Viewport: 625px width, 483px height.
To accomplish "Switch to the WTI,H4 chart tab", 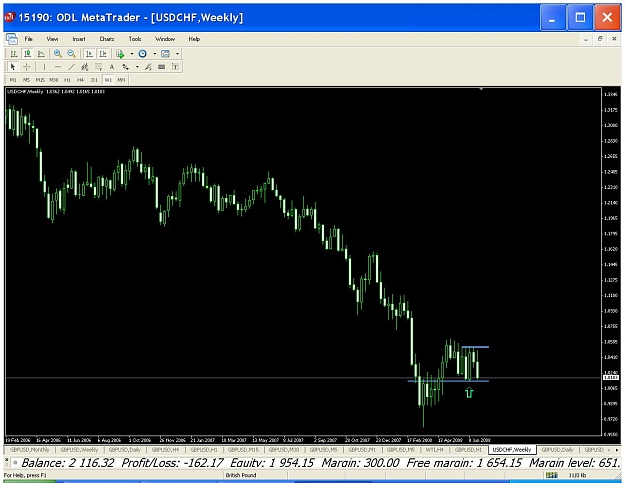I will [434, 450].
